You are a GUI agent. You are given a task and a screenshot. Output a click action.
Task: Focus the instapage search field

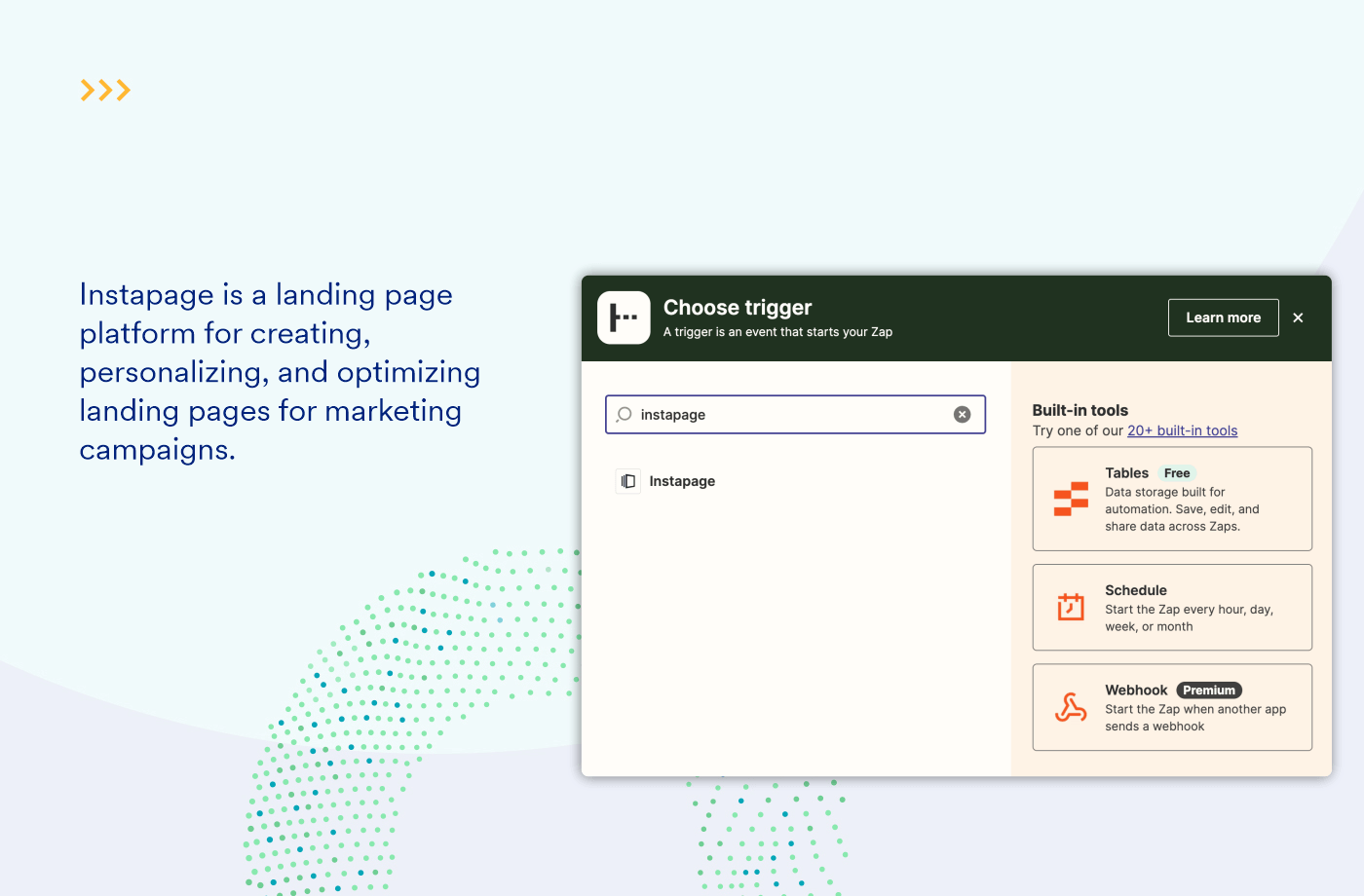(795, 414)
